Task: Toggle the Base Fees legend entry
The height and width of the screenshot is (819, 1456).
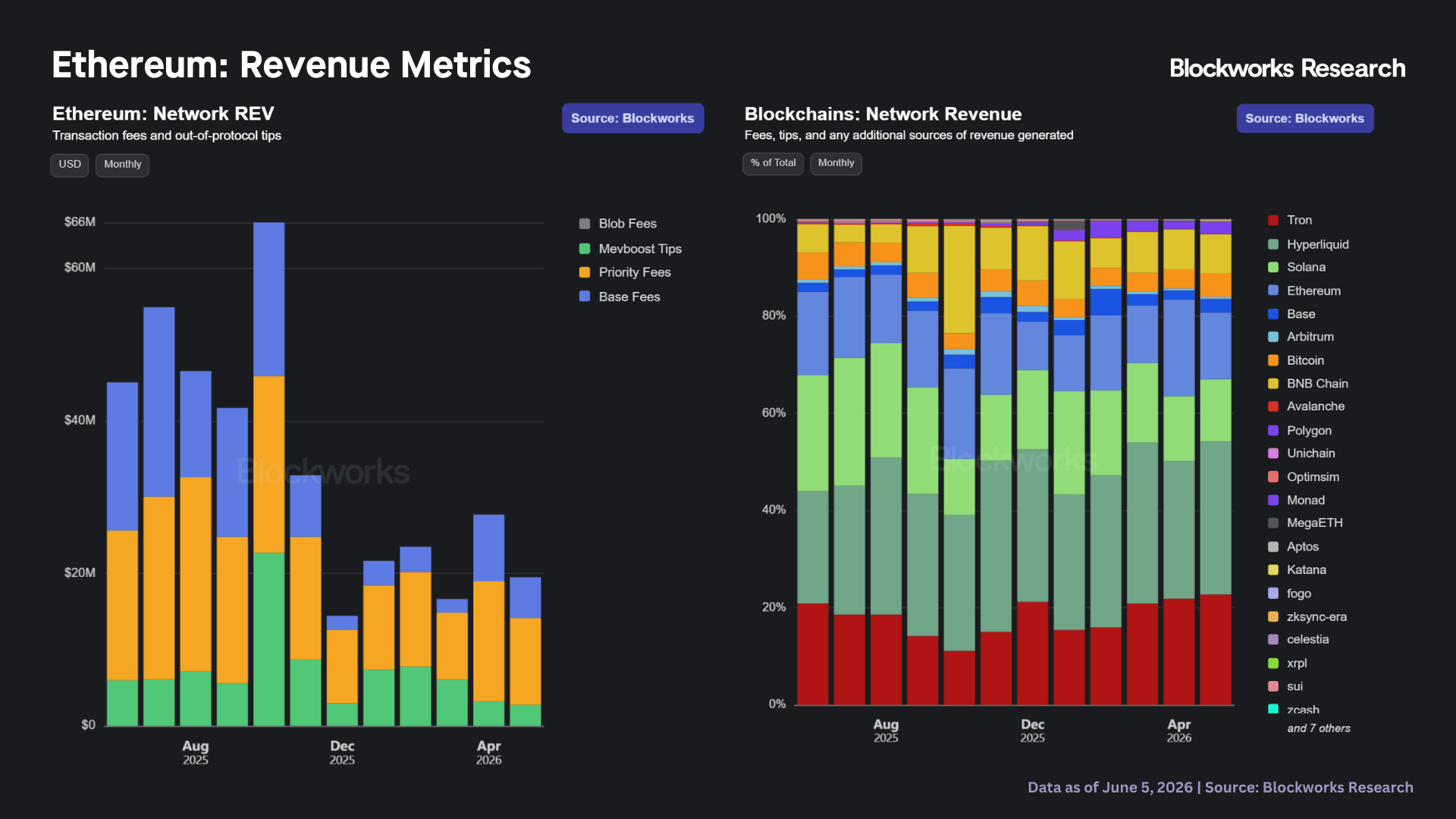Action: 620,297
